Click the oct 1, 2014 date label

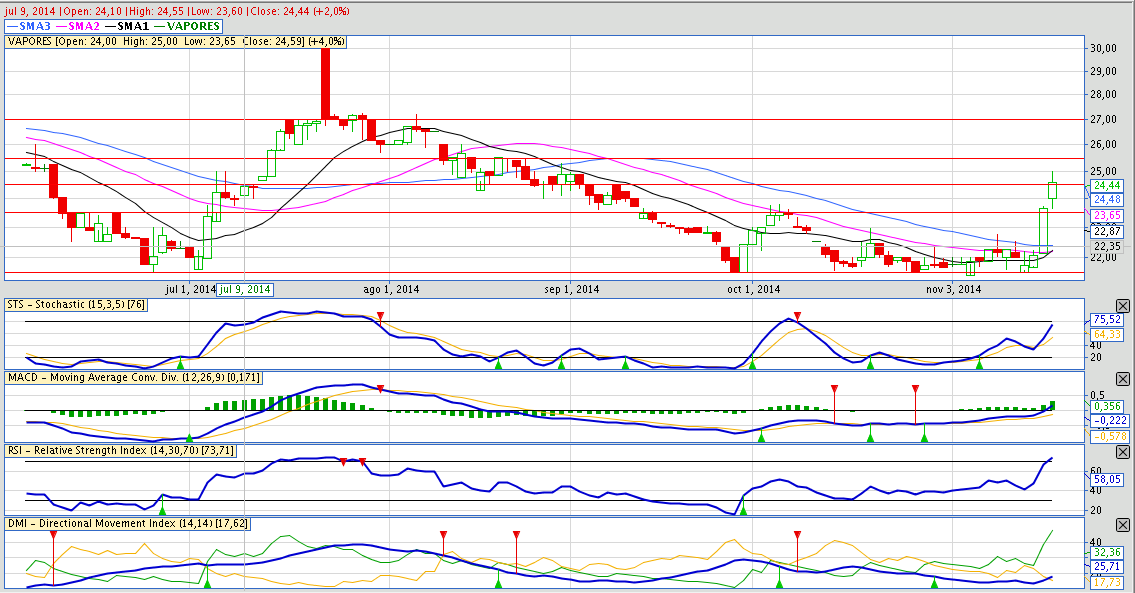click(753, 289)
